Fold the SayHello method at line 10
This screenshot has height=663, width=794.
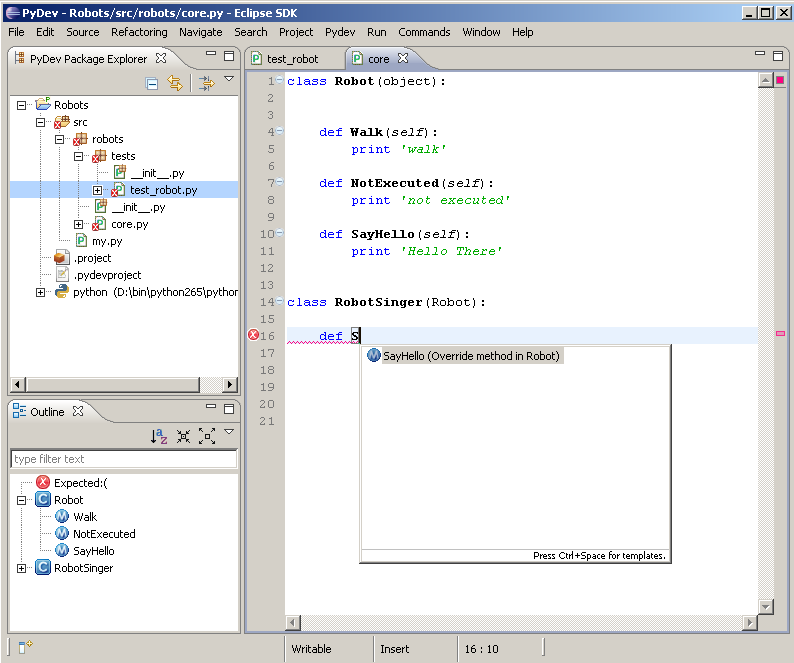(x=280, y=233)
